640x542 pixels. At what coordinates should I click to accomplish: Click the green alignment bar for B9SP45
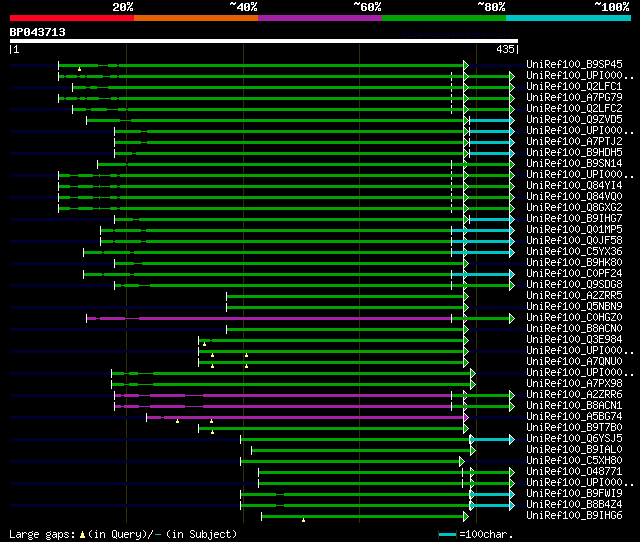[x=261, y=65]
